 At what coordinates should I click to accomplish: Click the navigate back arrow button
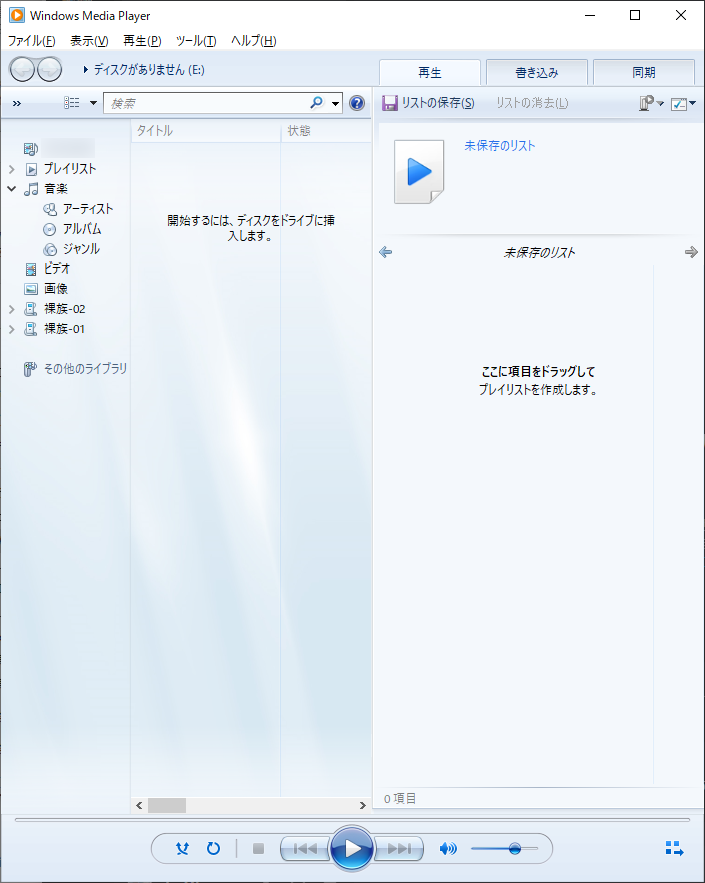(23, 70)
